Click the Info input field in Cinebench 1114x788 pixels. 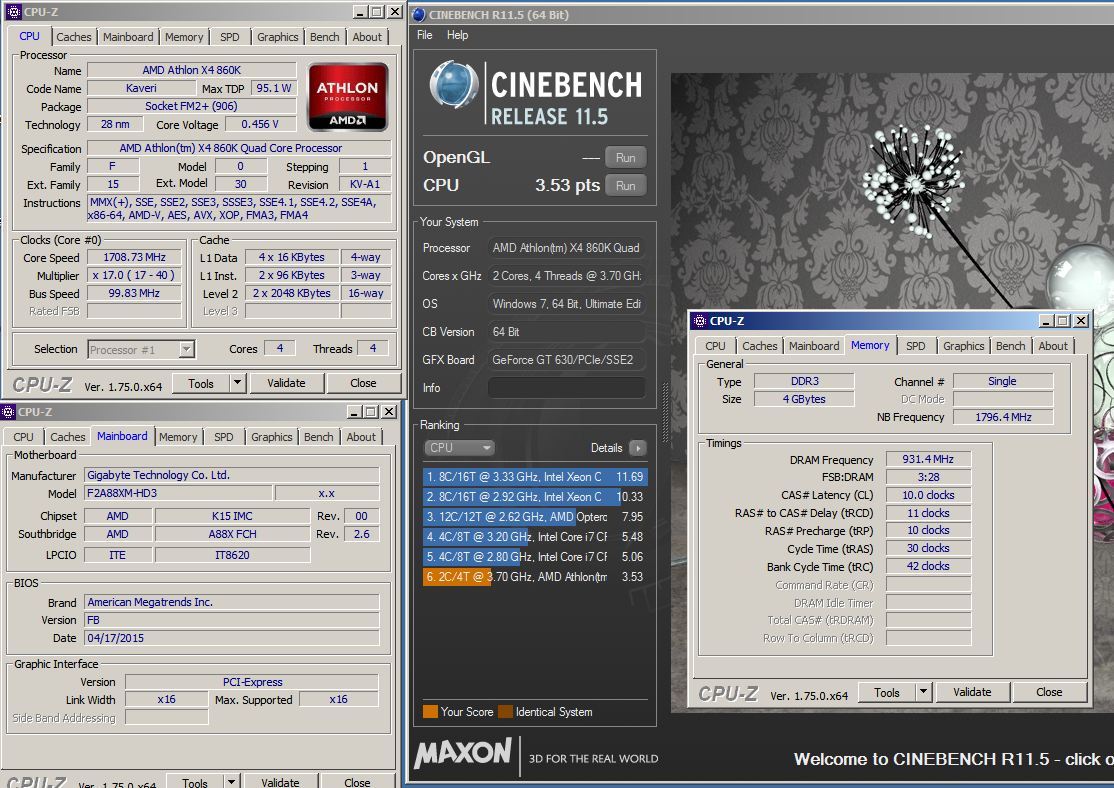[566, 388]
